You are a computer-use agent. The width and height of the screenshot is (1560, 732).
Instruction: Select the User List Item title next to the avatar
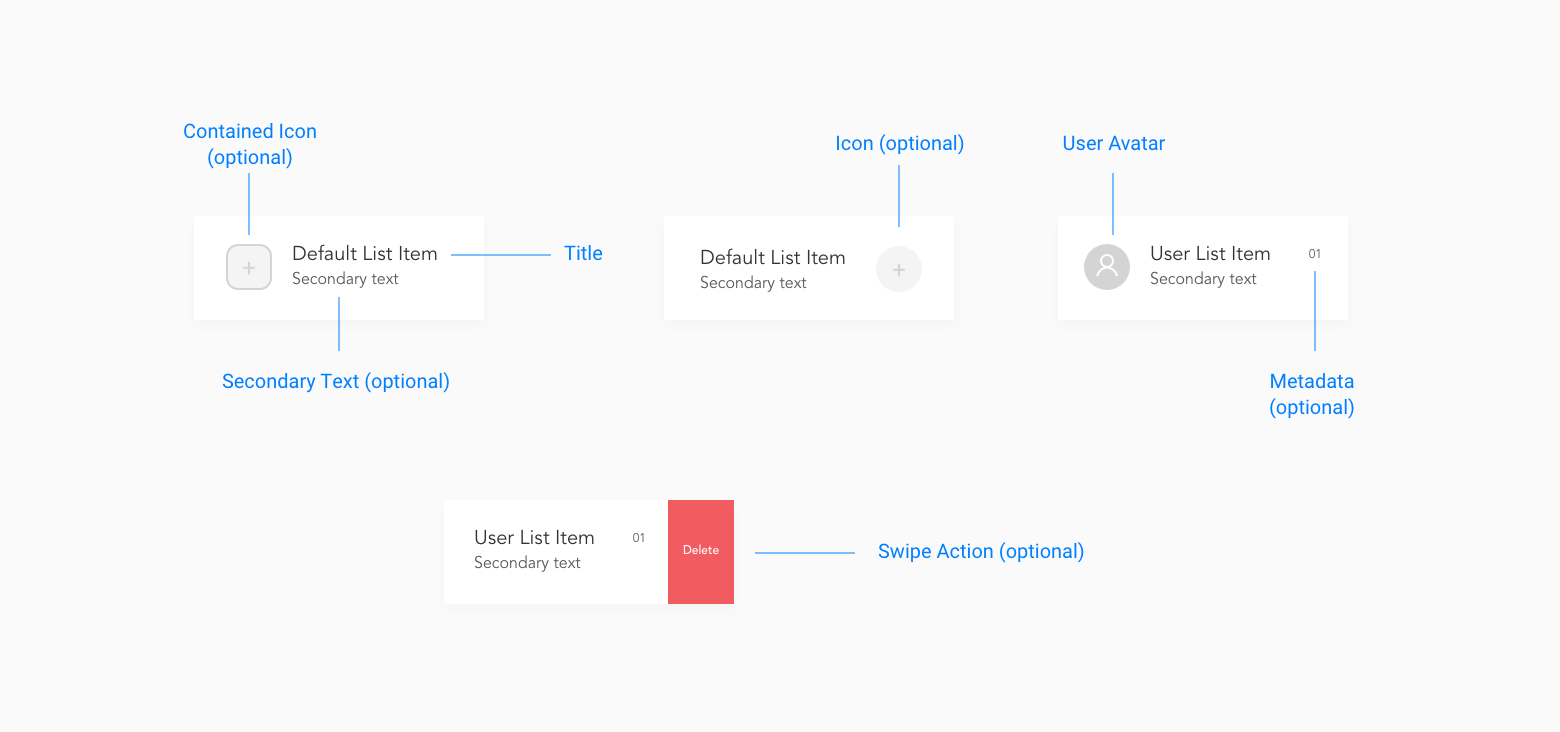[1210, 254]
